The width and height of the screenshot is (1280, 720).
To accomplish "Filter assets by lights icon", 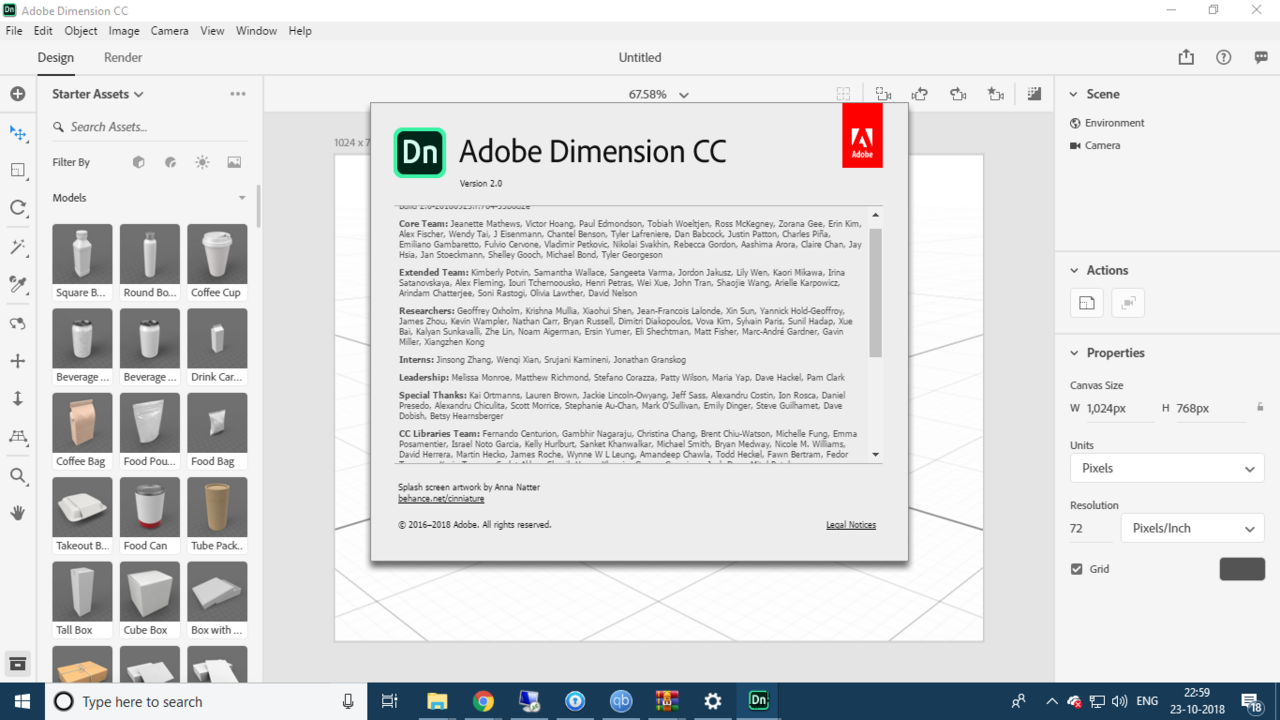I will [x=202, y=162].
